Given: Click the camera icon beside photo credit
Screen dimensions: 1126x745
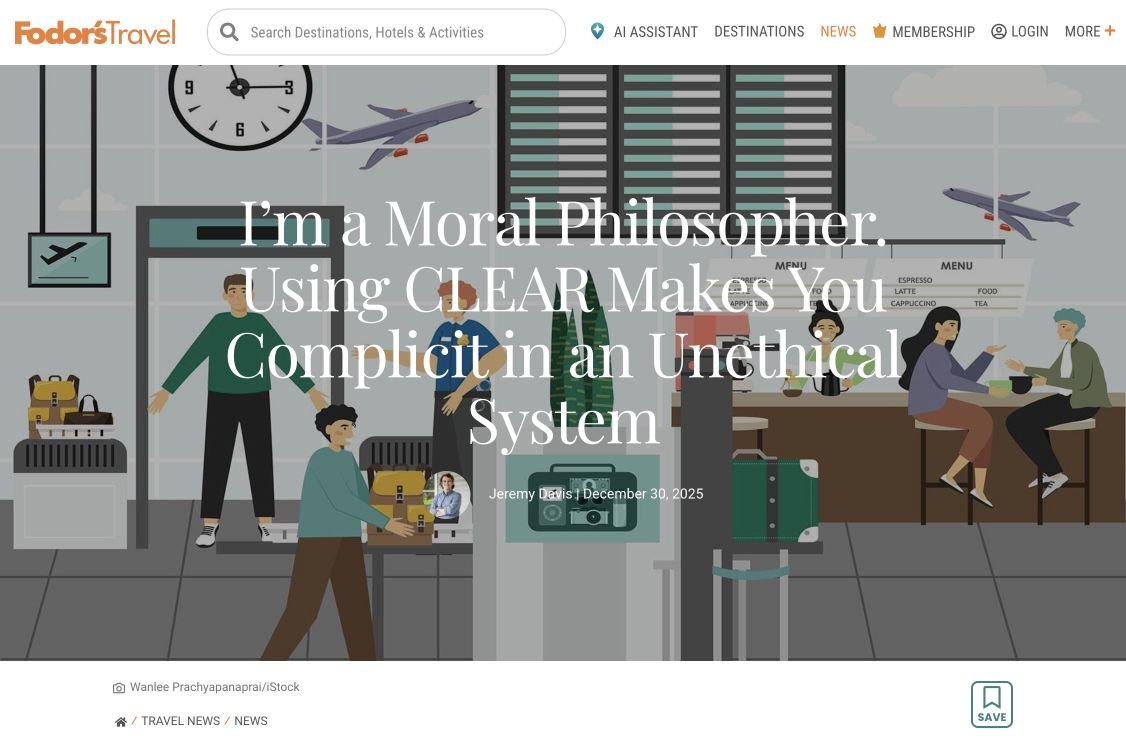Looking at the screenshot, I should 118,688.
